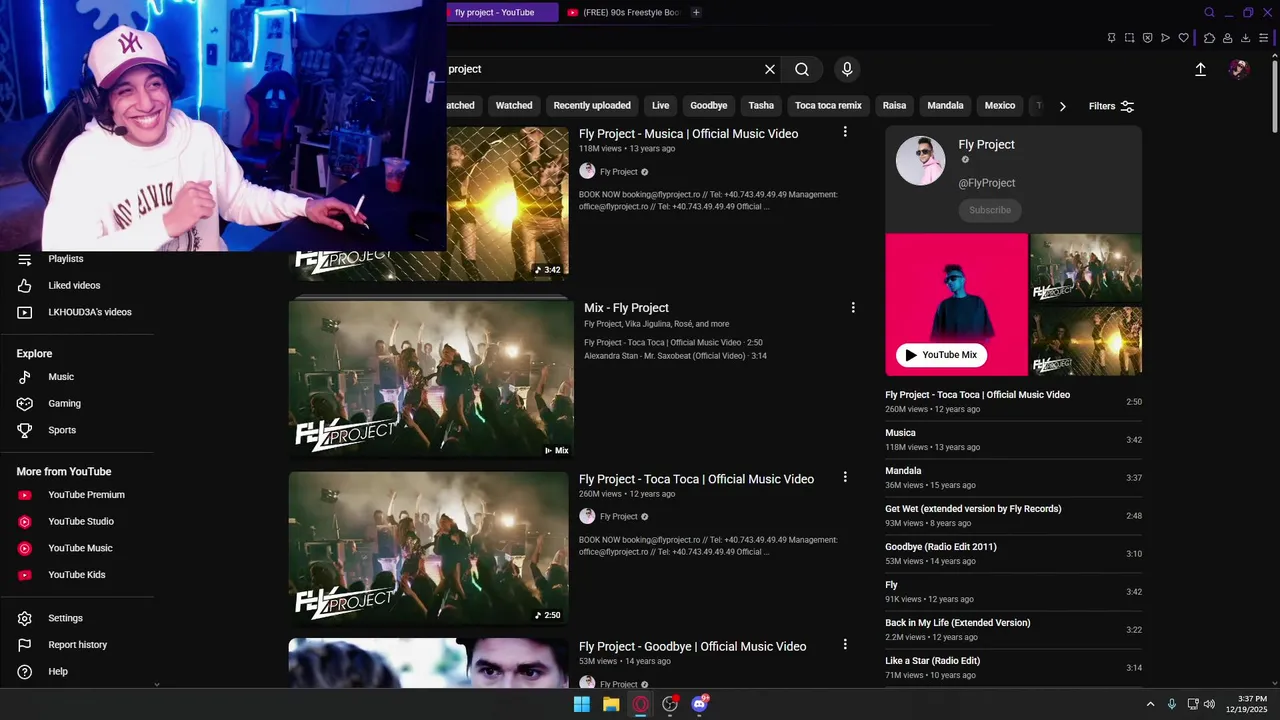The width and height of the screenshot is (1280, 720).
Task: Open options menu for Mix - Fly Project
Action: [x=853, y=308]
